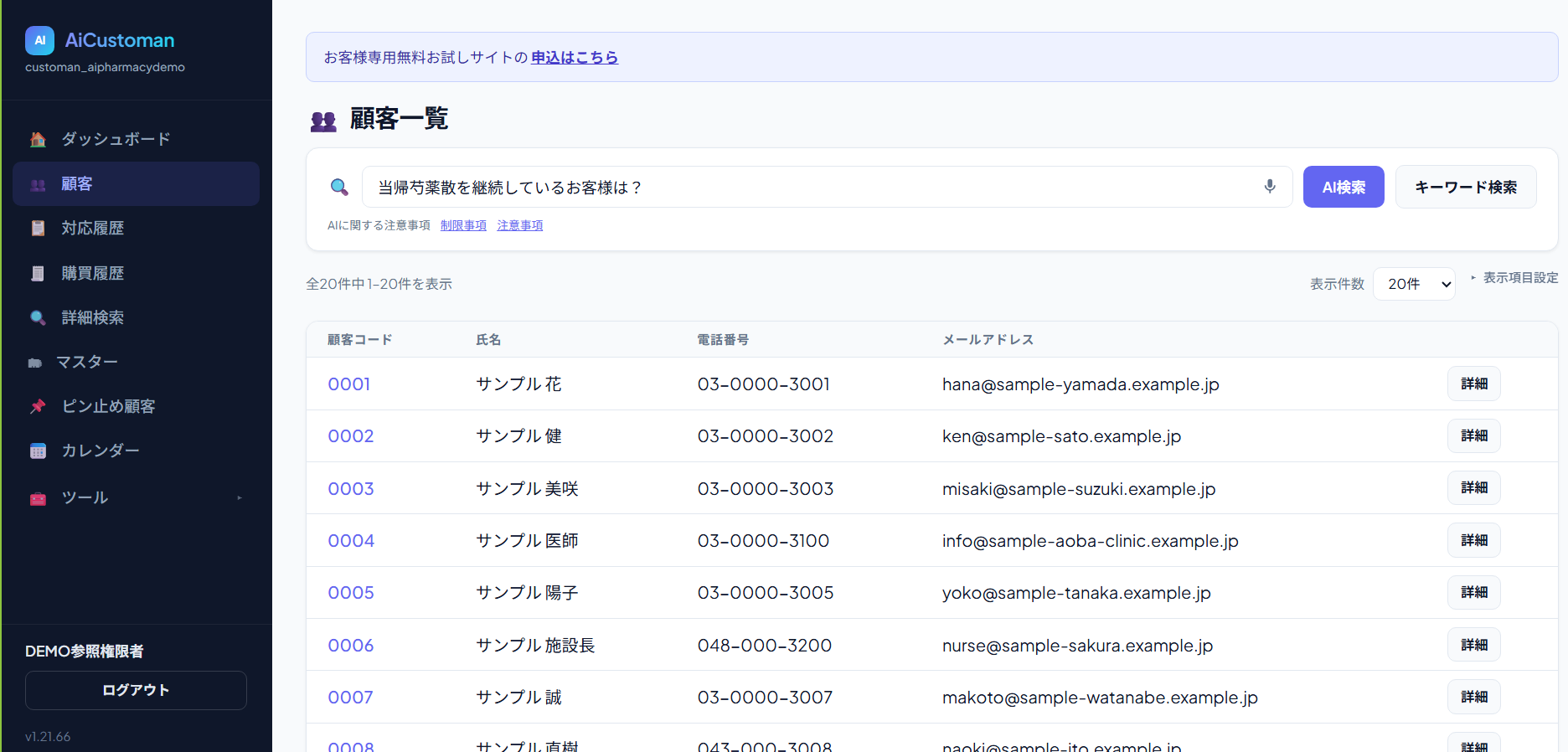Image resolution: width=1568 pixels, height=752 pixels.
Task: Click 詳細 button for サンプル 医師
Action: (1474, 540)
